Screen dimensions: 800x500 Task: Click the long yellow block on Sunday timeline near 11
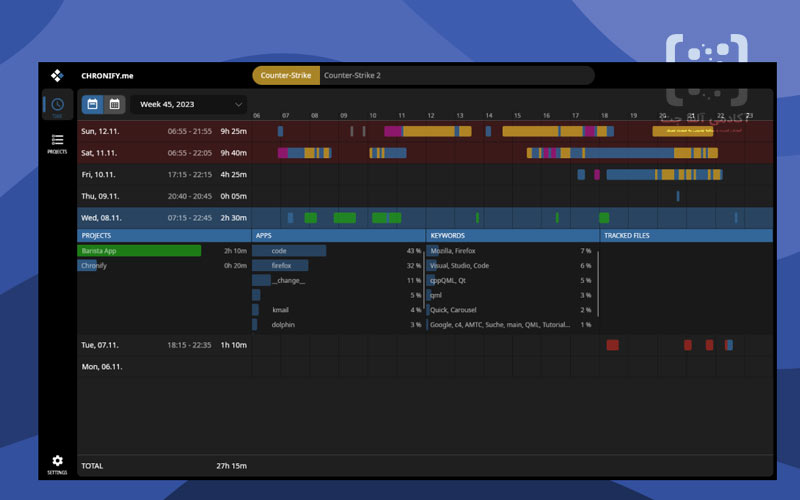(x=429, y=131)
